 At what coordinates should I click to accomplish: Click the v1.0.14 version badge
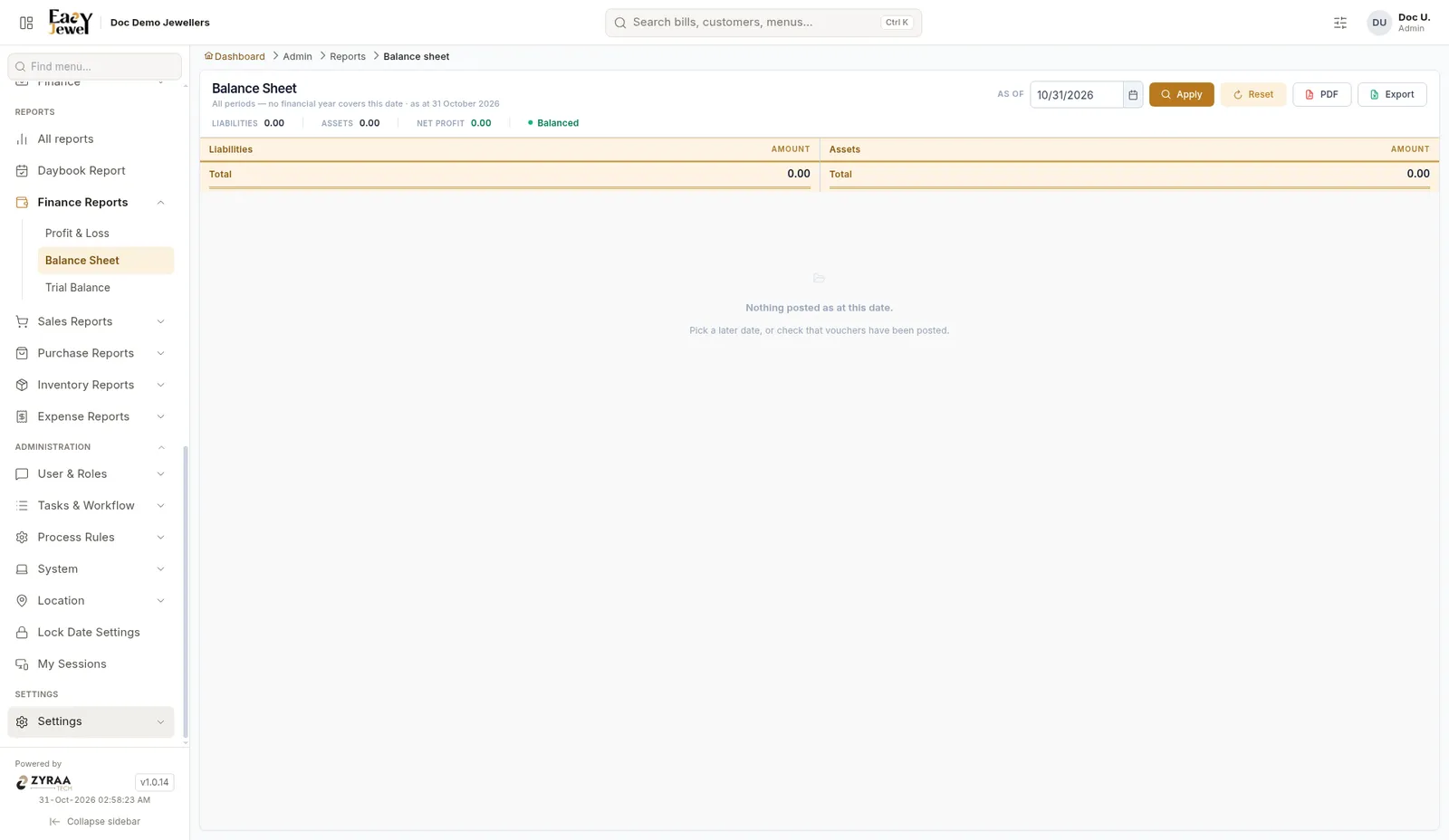[x=154, y=783]
